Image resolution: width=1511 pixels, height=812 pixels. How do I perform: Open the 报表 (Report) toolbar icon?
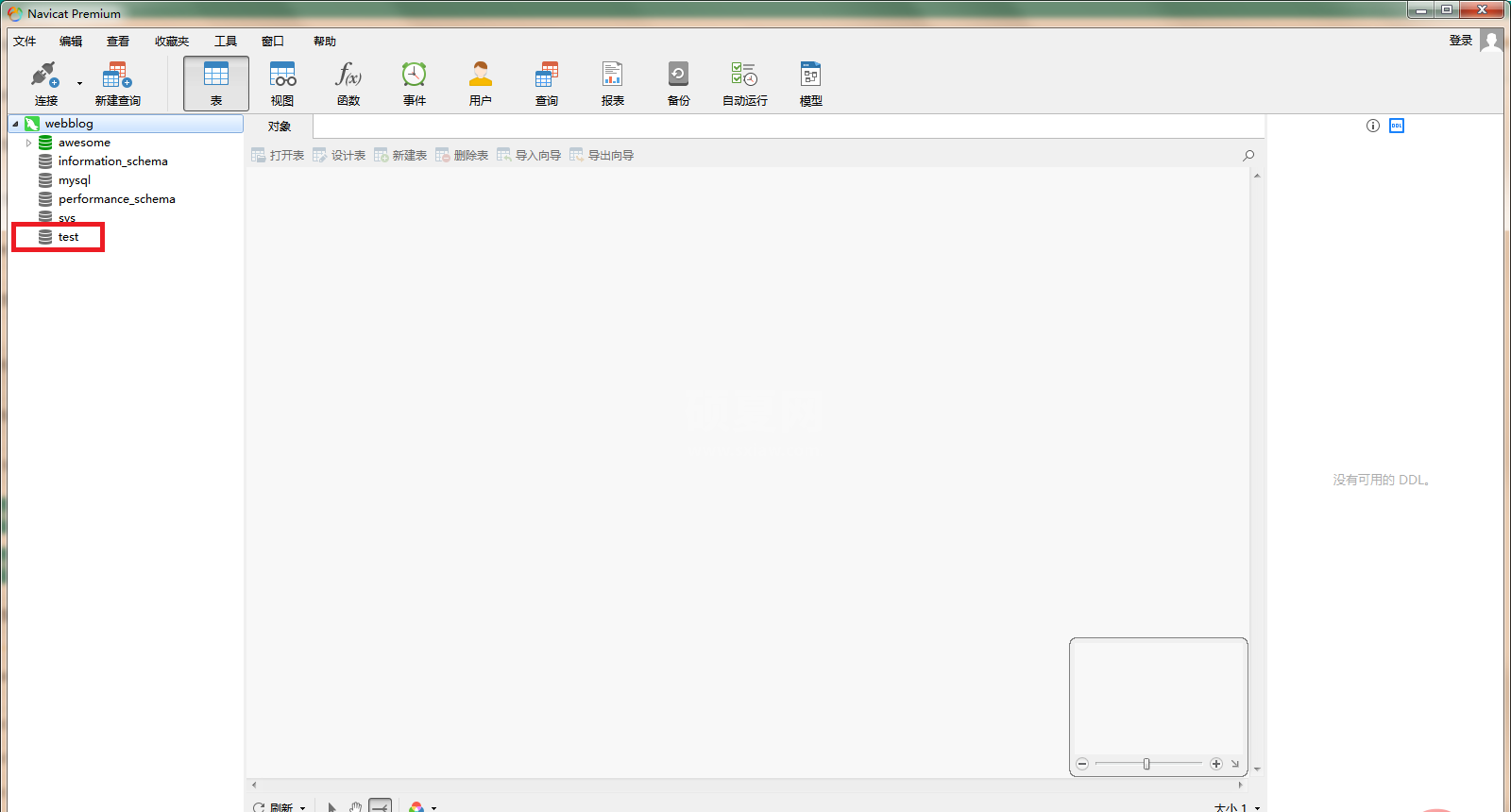[x=613, y=75]
